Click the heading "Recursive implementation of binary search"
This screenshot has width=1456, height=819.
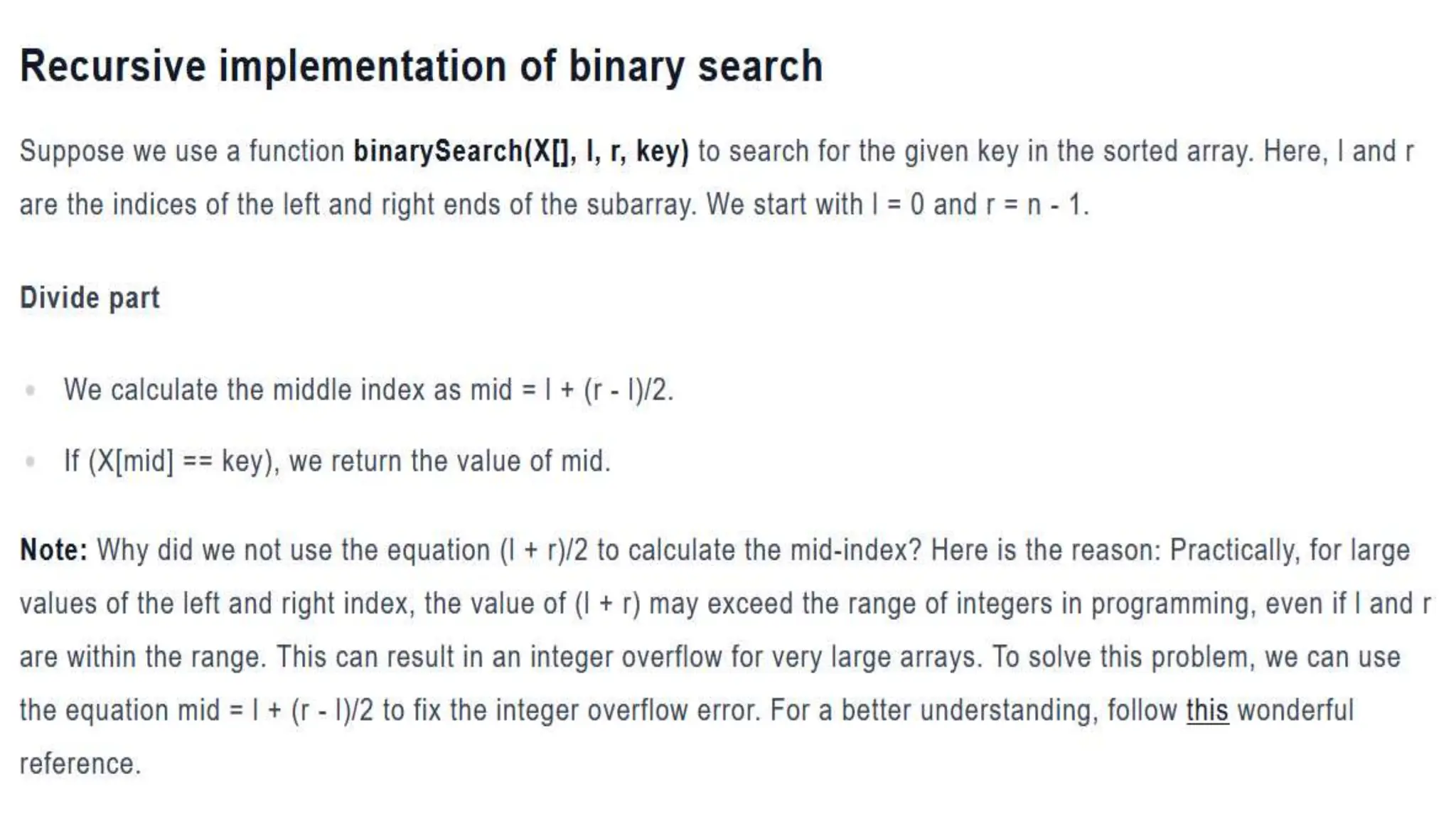(421, 66)
